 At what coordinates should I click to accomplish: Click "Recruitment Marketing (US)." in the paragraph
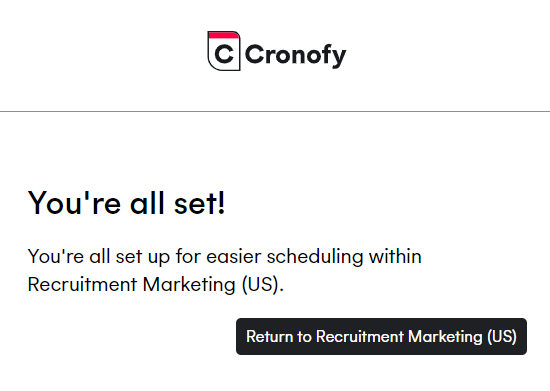(156, 284)
